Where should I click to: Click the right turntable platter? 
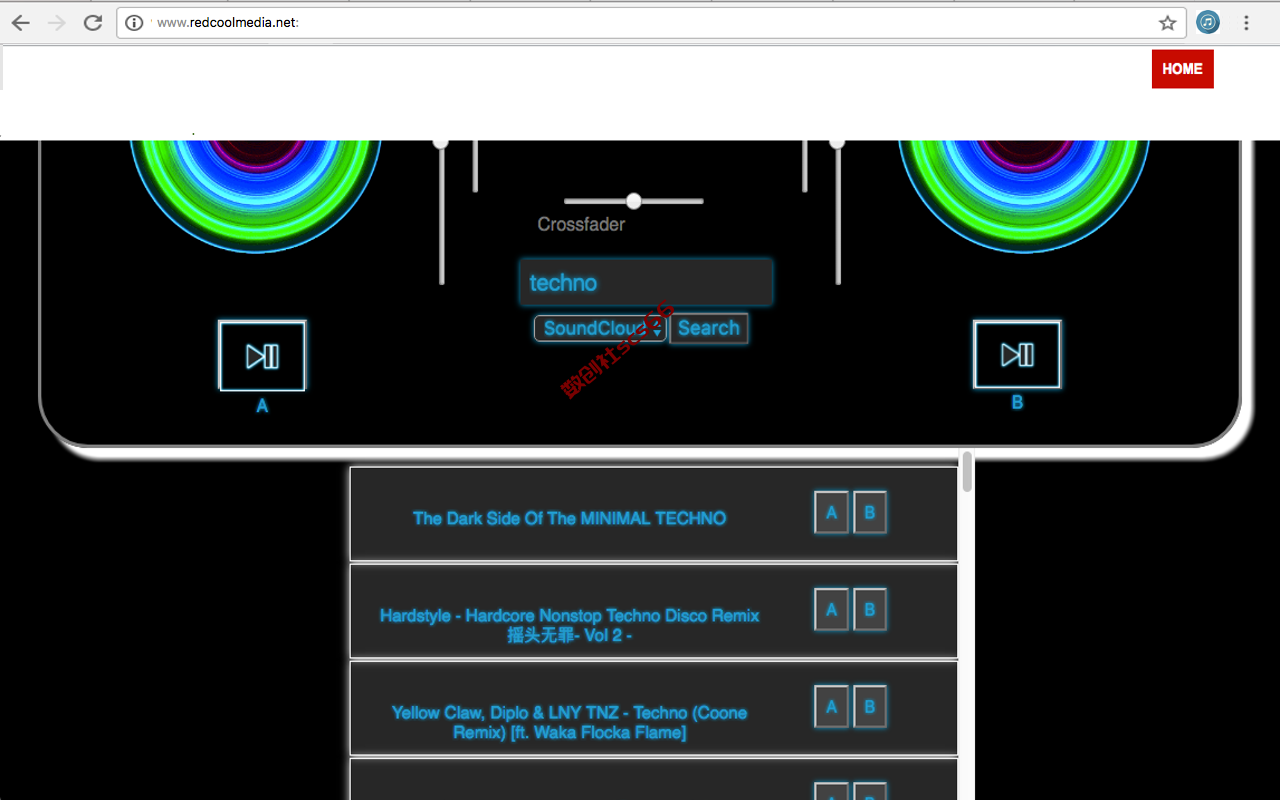[1024, 195]
